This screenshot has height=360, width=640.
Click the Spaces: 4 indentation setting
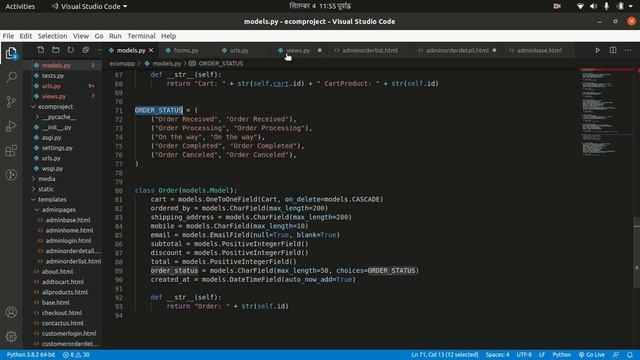(x=497, y=355)
